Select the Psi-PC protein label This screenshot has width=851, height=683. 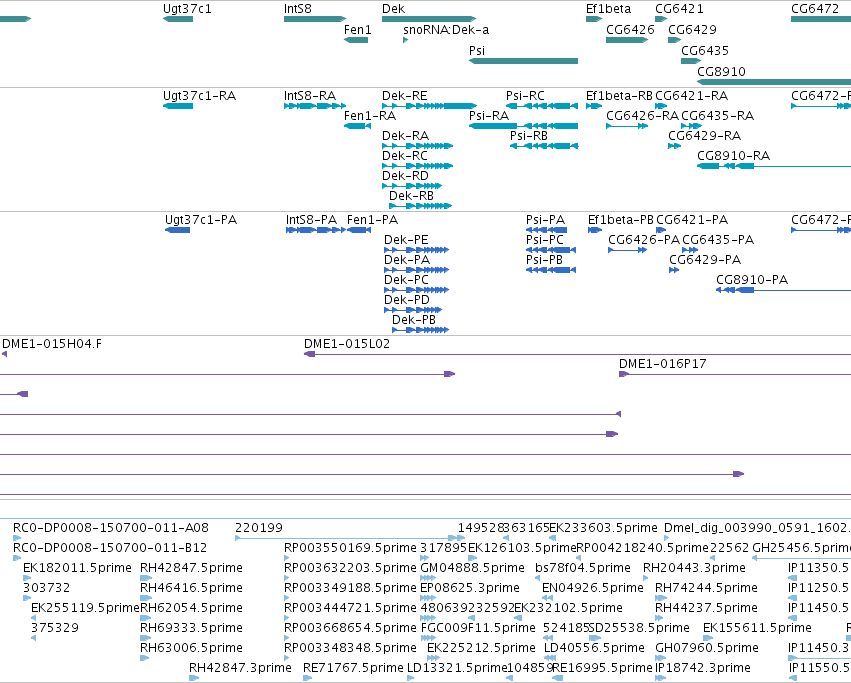coord(545,239)
